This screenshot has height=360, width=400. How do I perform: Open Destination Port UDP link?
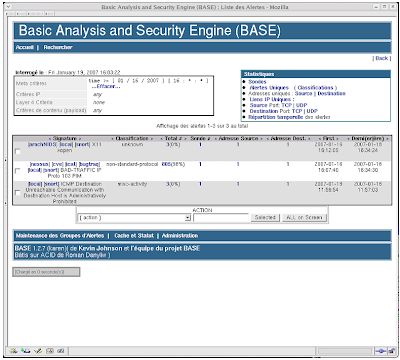pyautogui.click(x=312, y=111)
